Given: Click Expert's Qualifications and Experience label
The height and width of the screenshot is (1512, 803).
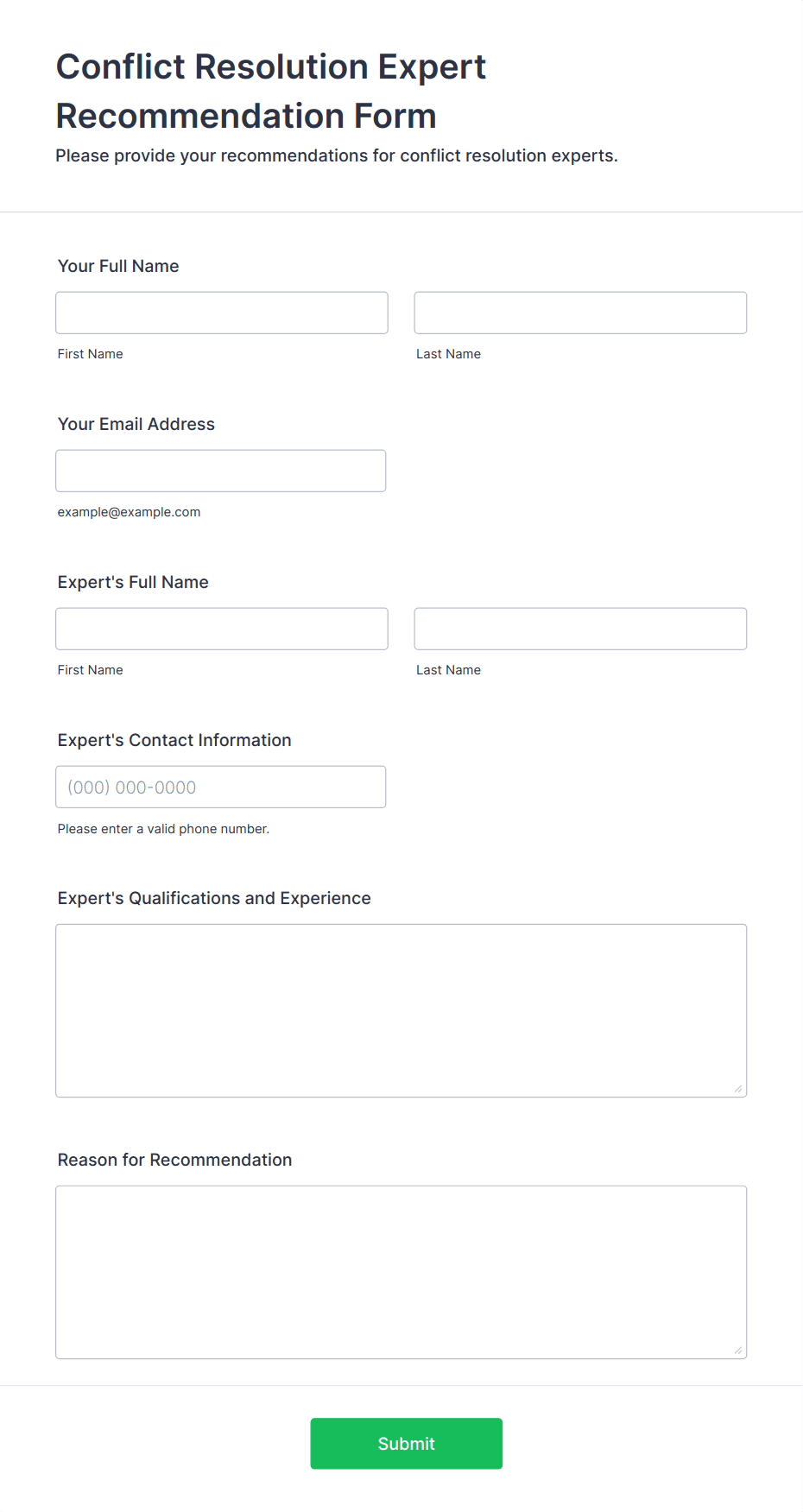Looking at the screenshot, I should [x=214, y=898].
